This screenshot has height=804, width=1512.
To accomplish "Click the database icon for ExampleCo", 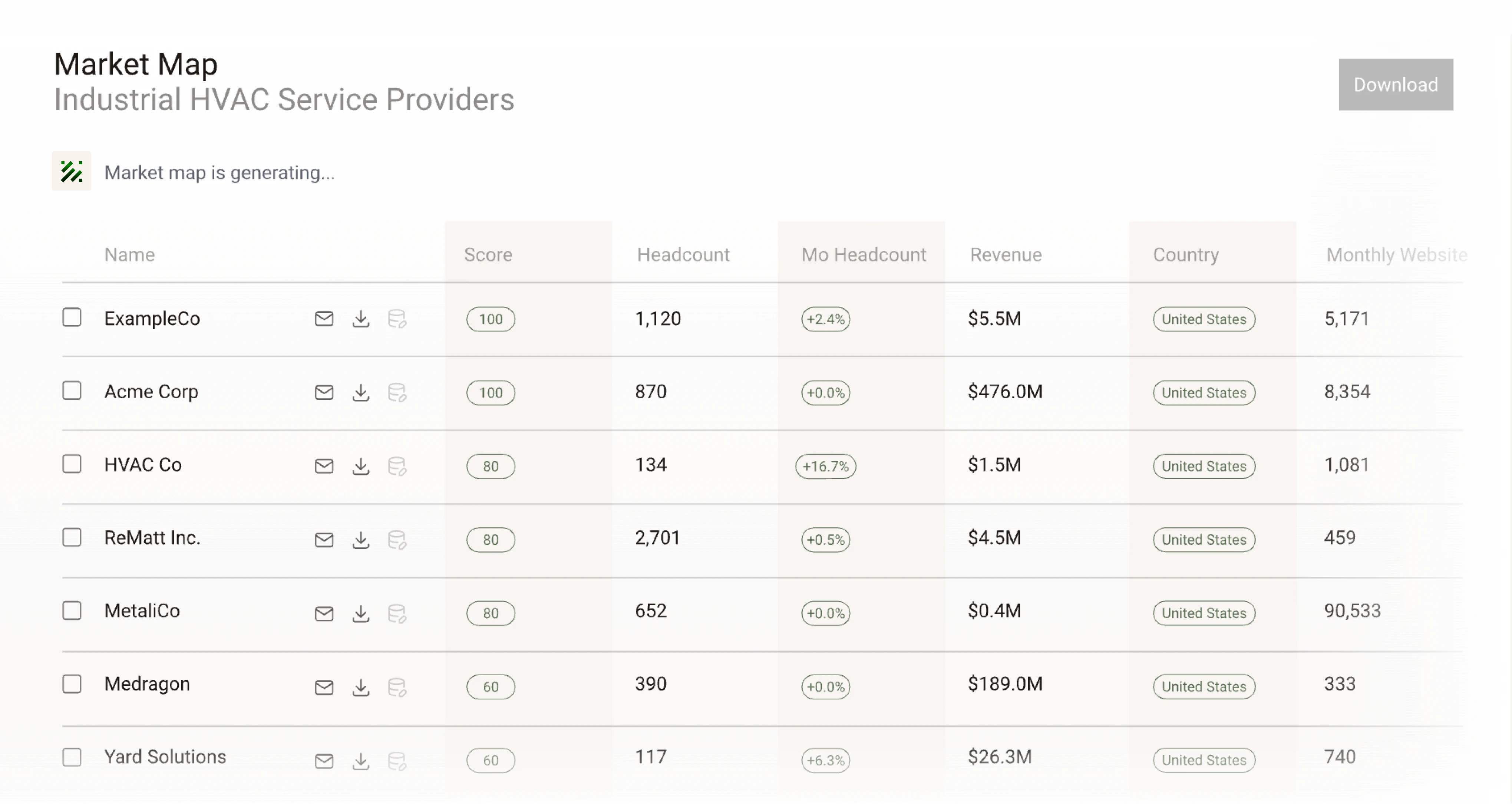I will (397, 319).
